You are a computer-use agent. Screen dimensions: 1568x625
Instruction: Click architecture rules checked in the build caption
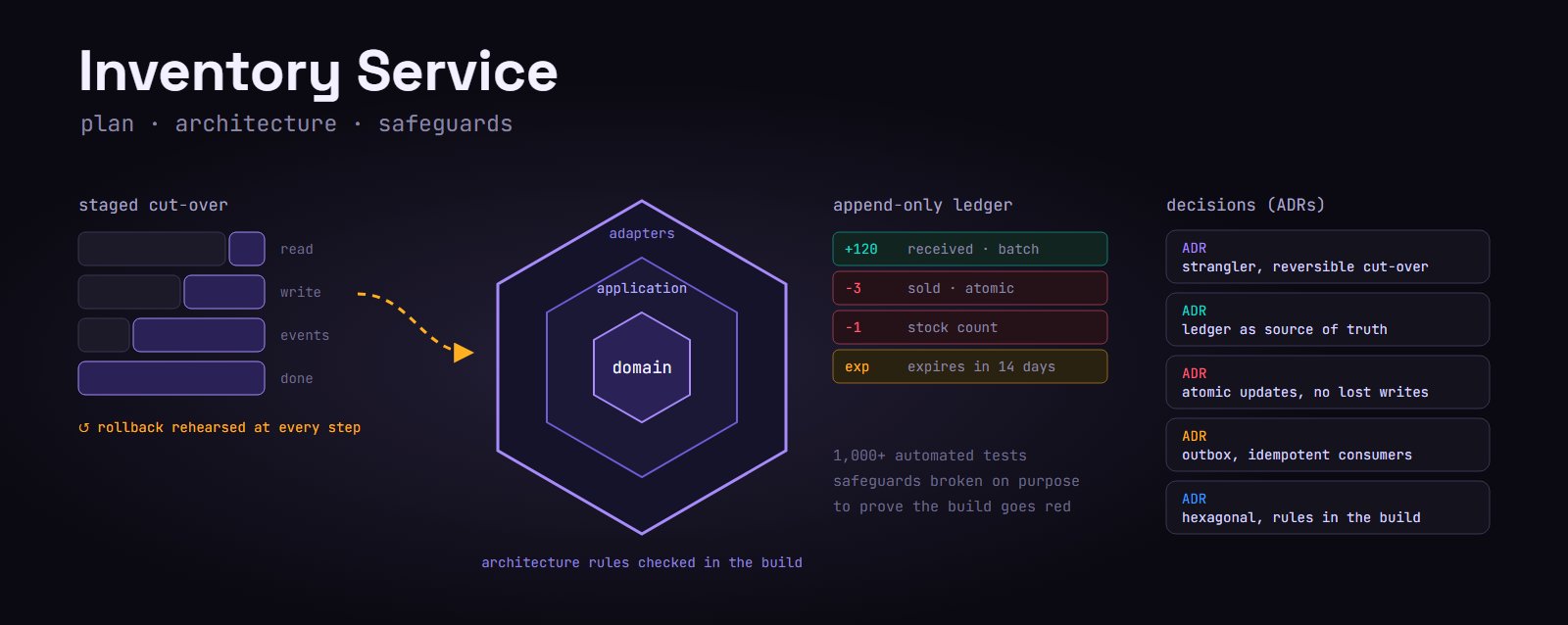pyautogui.click(x=642, y=562)
